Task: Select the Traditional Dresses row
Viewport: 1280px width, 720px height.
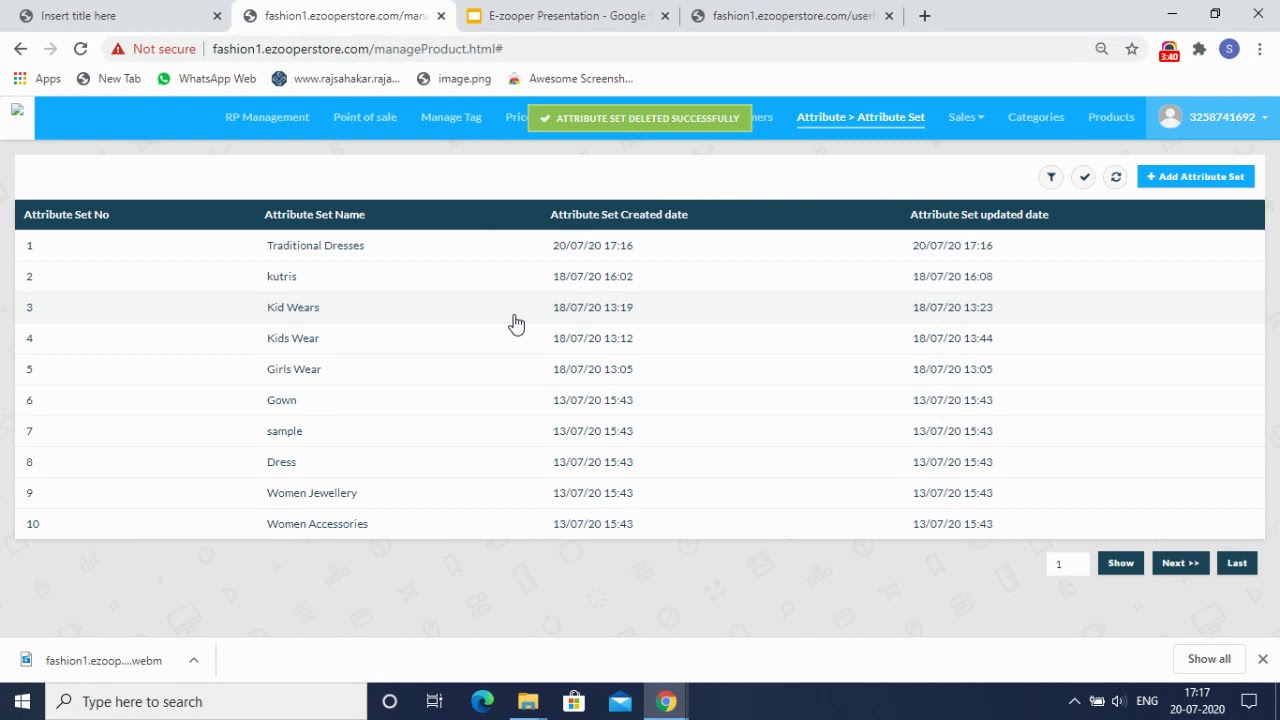Action: [x=640, y=245]
